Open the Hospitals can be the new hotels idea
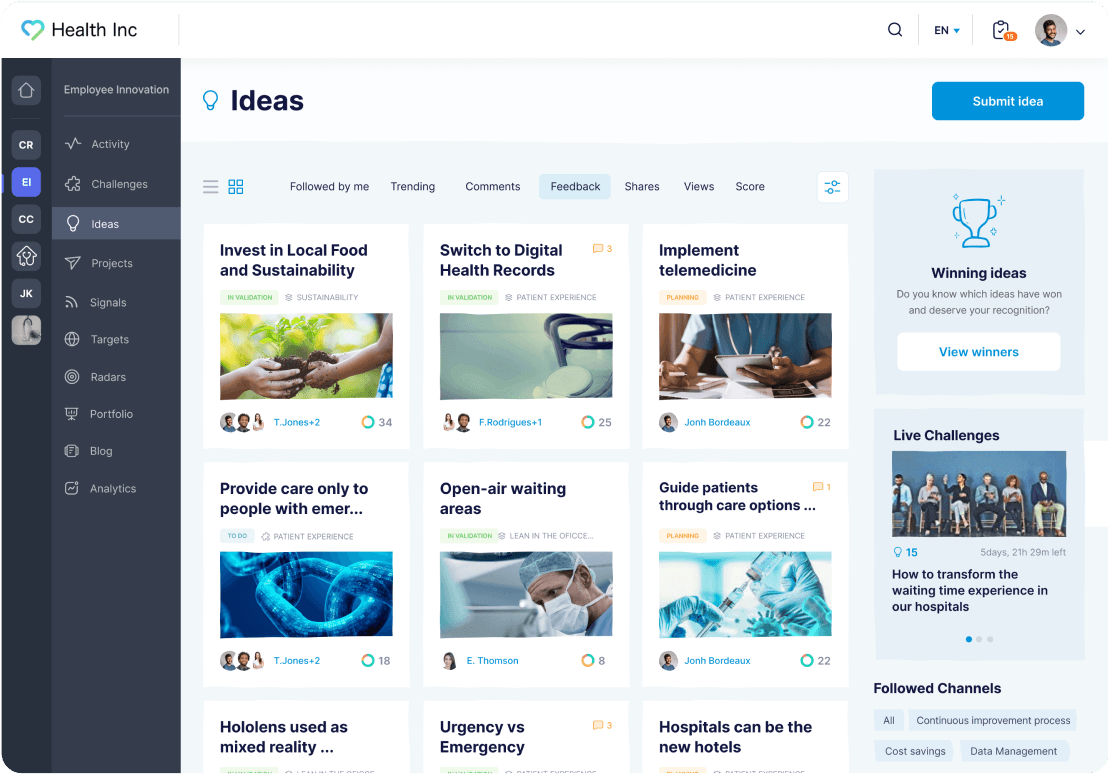 coord(736,737)
